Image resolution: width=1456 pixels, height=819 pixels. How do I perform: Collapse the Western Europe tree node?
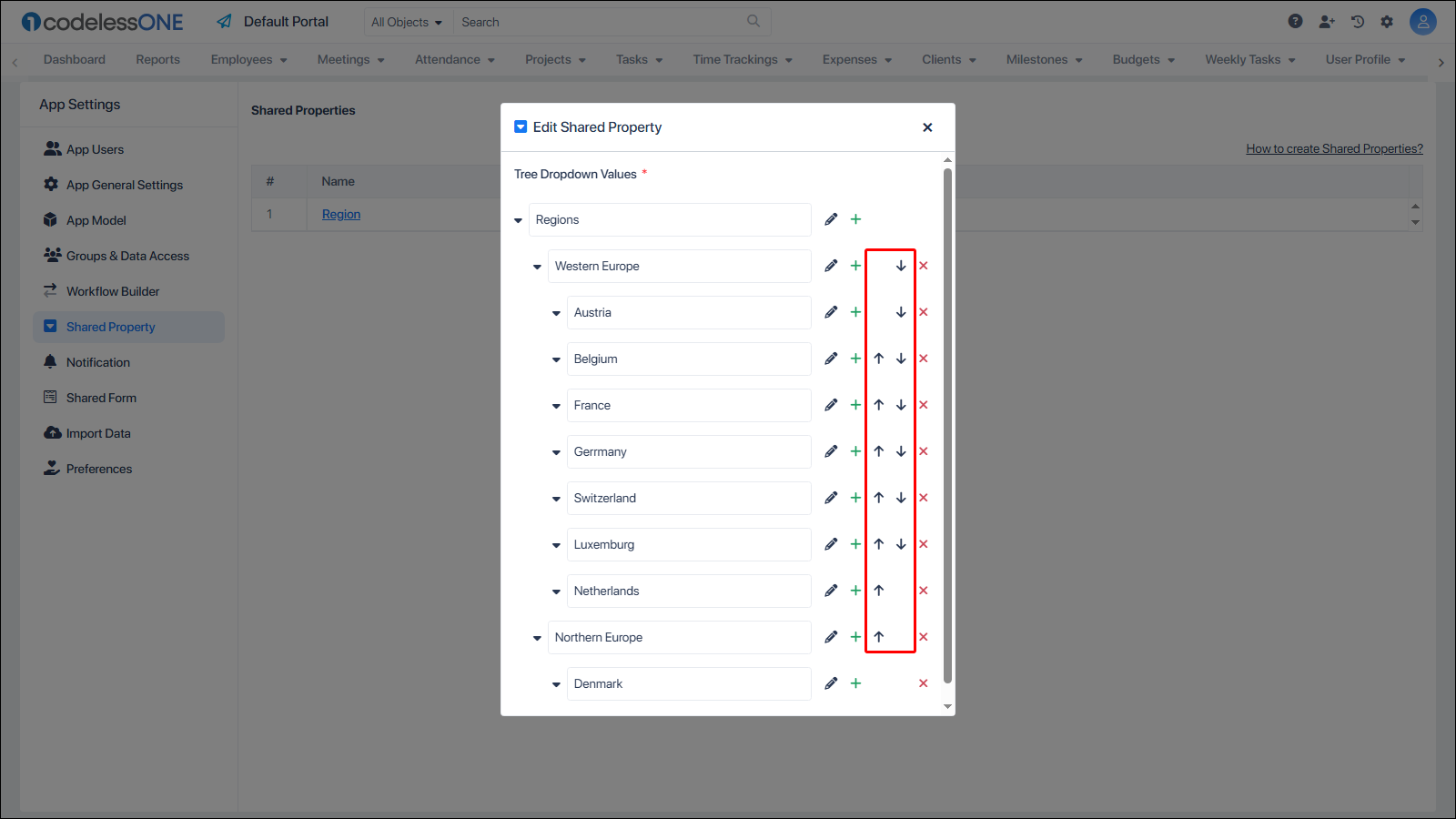(537, 267)
